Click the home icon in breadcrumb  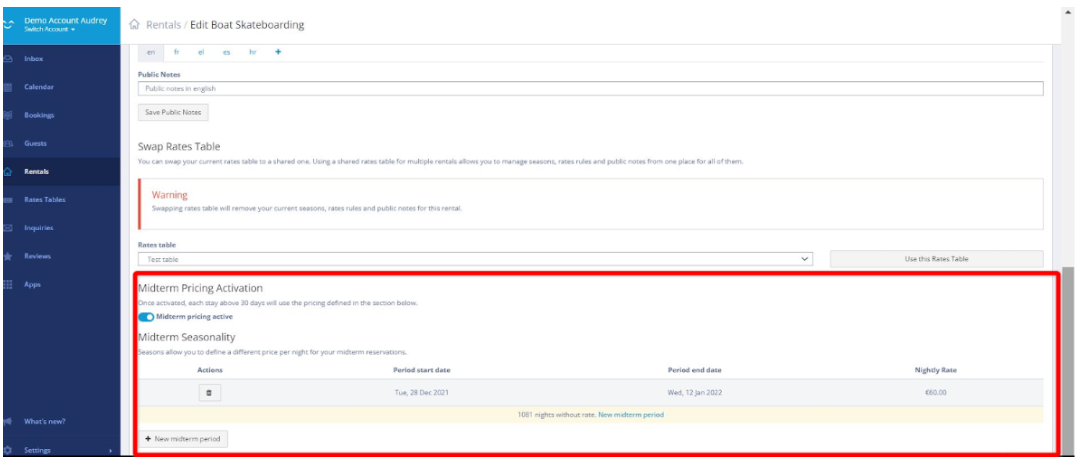[134, 25]
